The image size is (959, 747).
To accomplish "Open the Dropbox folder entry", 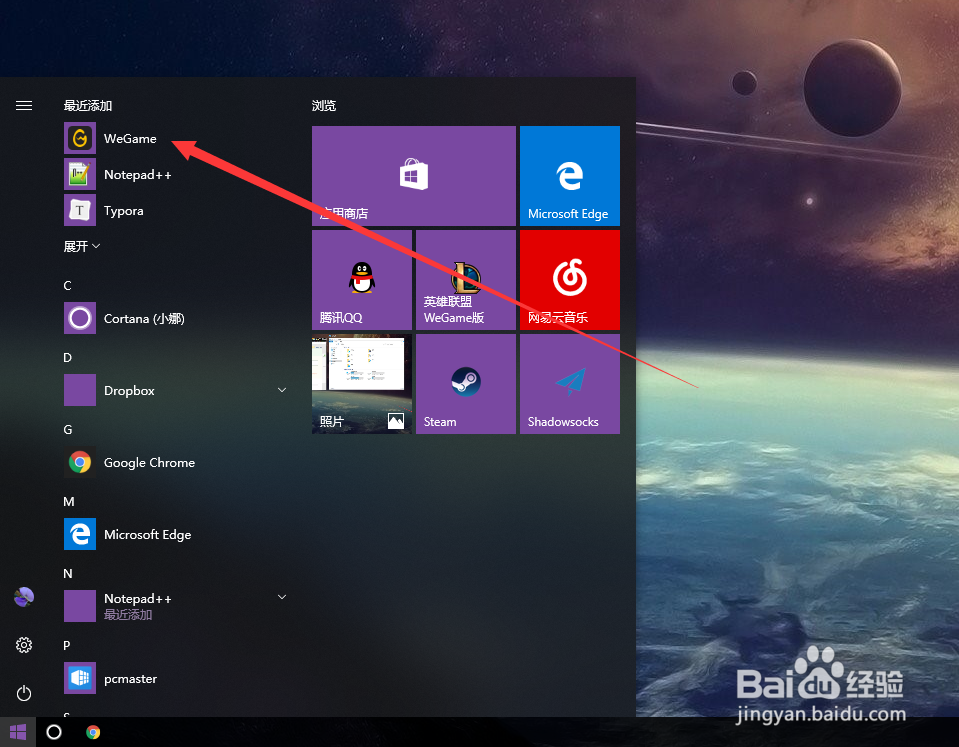I will pos(174,390).
